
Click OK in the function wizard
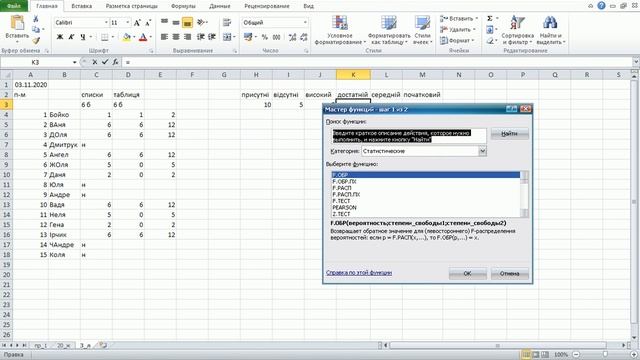(x=467, y=273)
